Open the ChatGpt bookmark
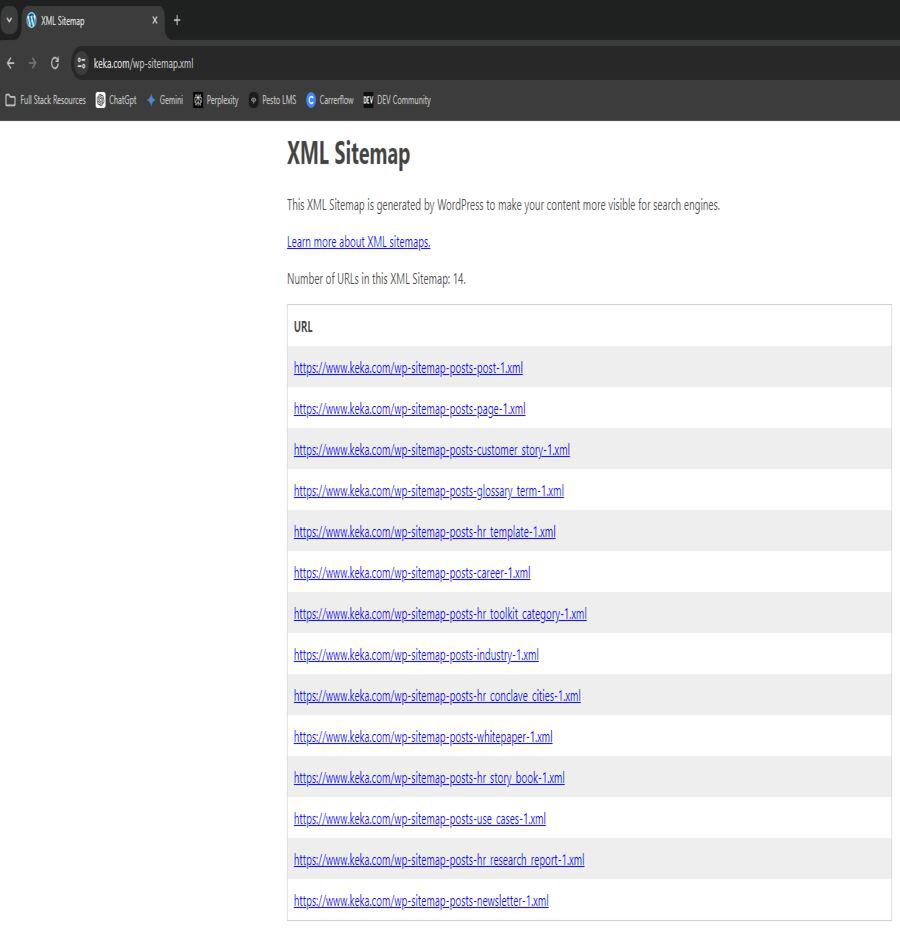The image size is (900, 947). click(116, 100)
